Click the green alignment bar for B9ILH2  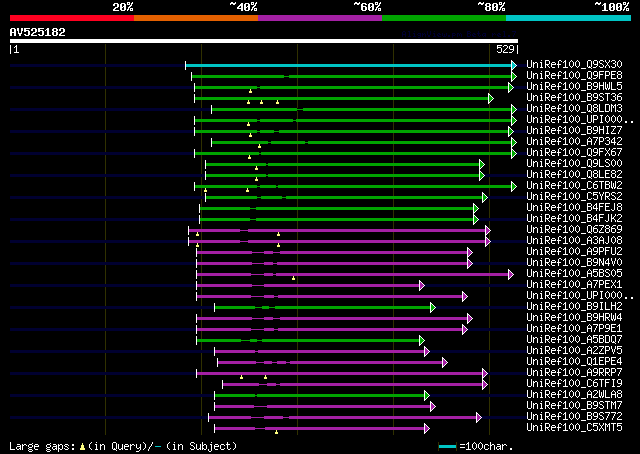325,308
